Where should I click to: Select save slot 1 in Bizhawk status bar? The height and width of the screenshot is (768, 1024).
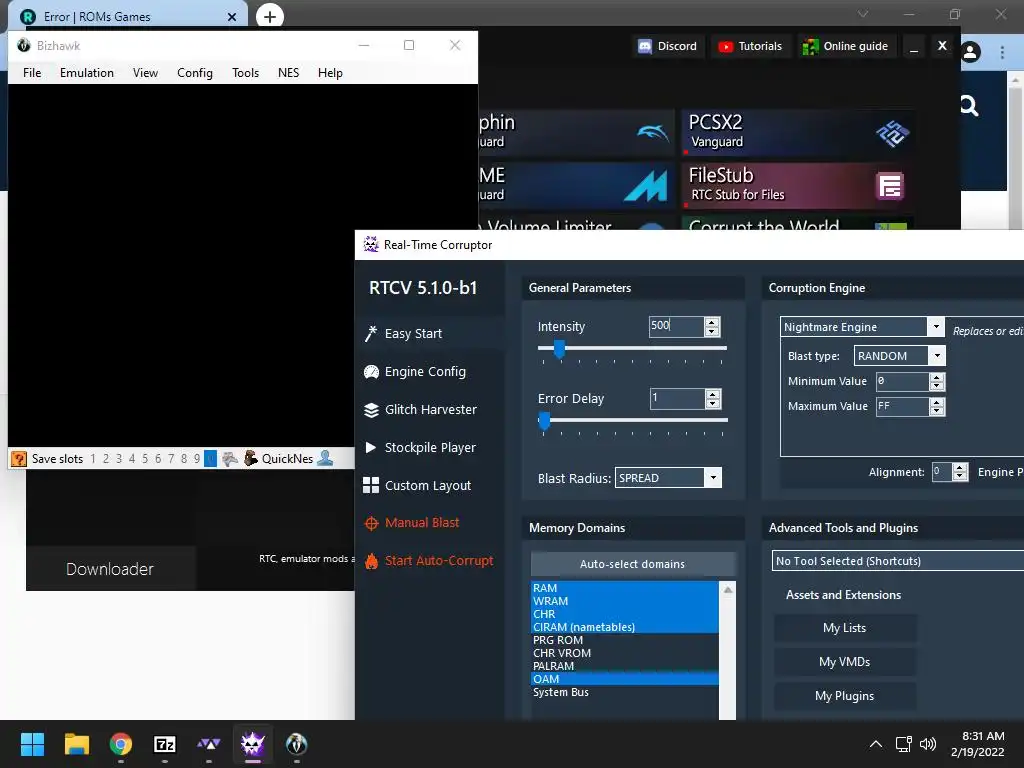[x=93, y=458]
